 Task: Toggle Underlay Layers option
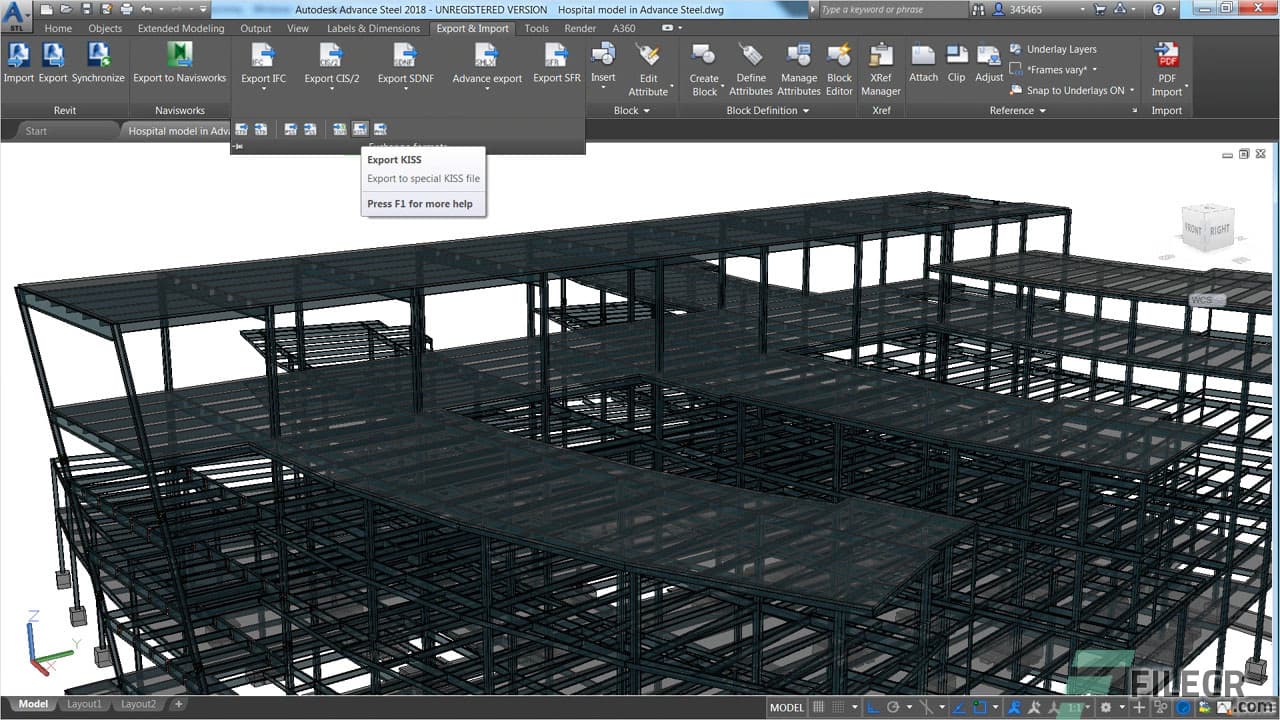[x=1060, y=48]
